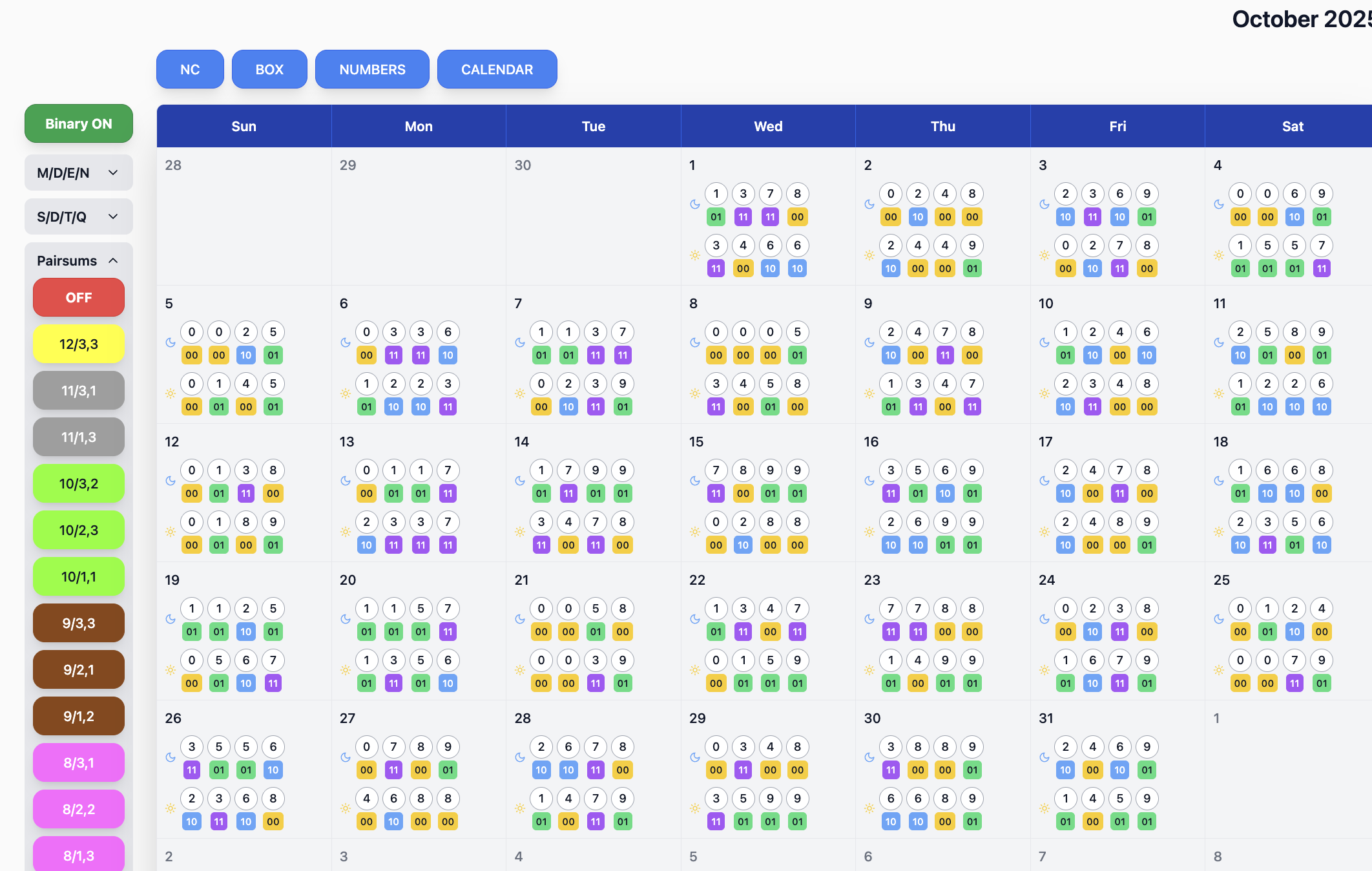
Task: Click the moon icon on October 14
Action: (x=520, y=481)
